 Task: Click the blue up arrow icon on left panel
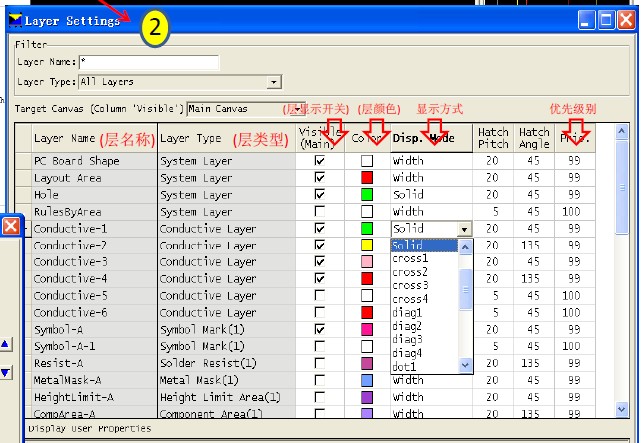6,344
